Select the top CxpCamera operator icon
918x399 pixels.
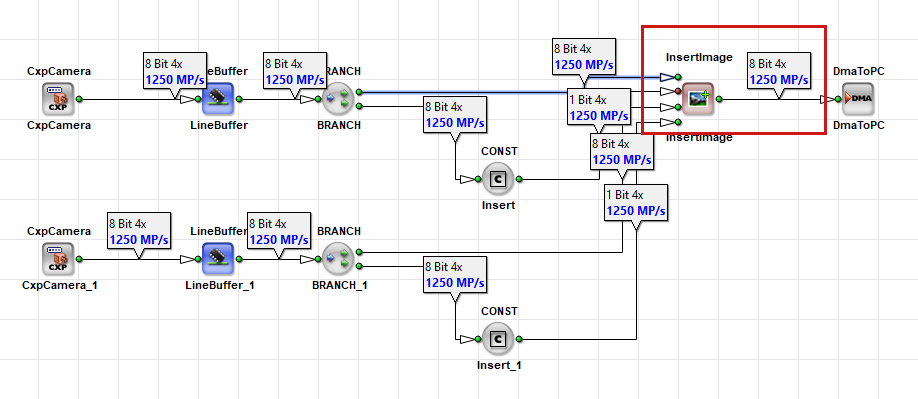(x=58, y=99)
